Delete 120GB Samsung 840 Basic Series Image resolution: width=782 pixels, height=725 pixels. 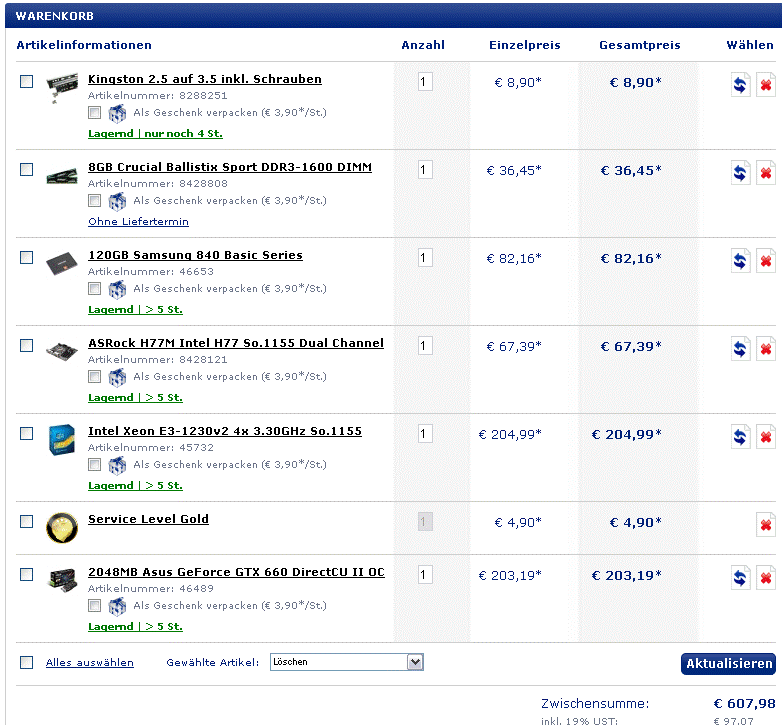(x=766, y=260)
